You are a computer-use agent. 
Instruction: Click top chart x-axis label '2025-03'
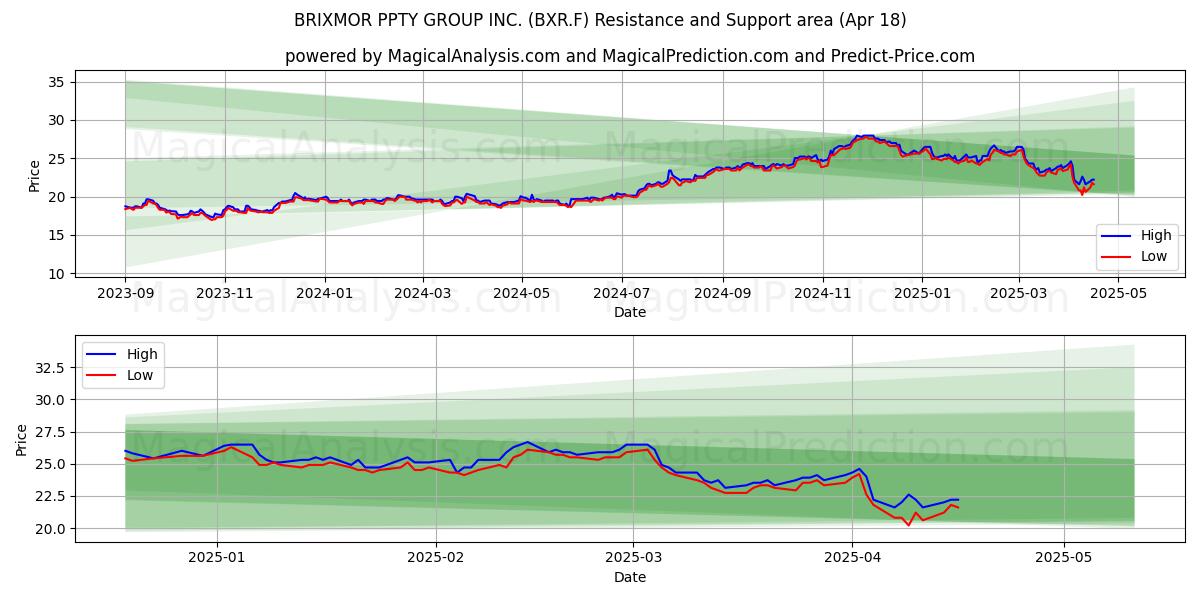1019,294
